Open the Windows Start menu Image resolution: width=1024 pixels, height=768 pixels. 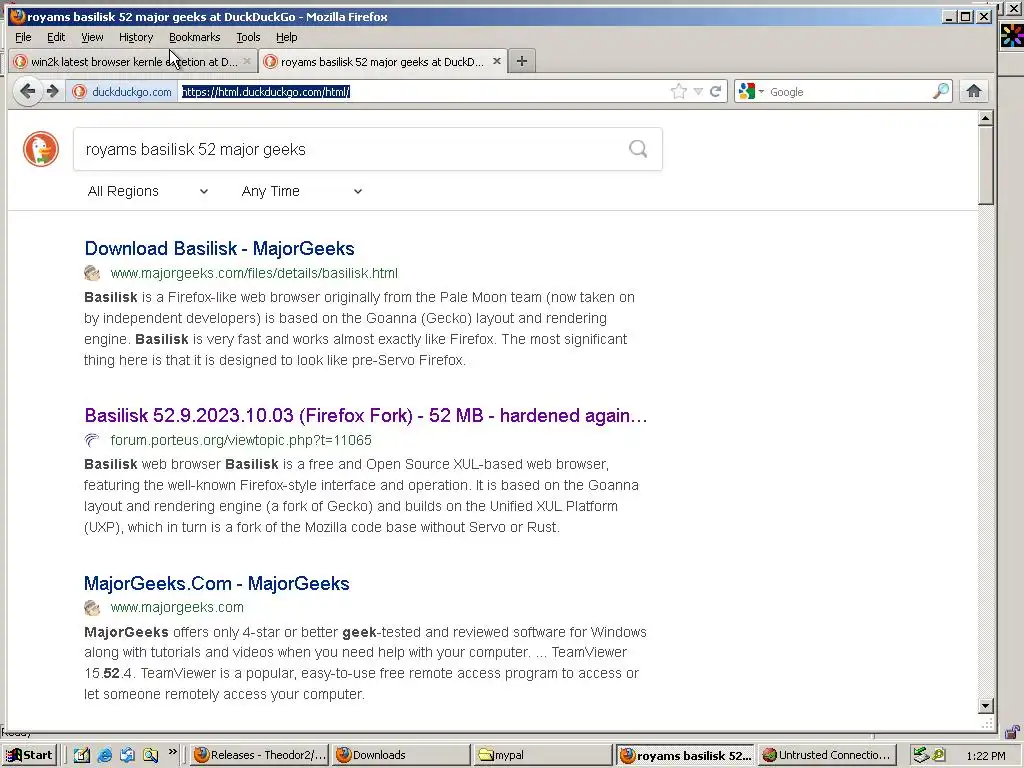click(x=29, y=755)
